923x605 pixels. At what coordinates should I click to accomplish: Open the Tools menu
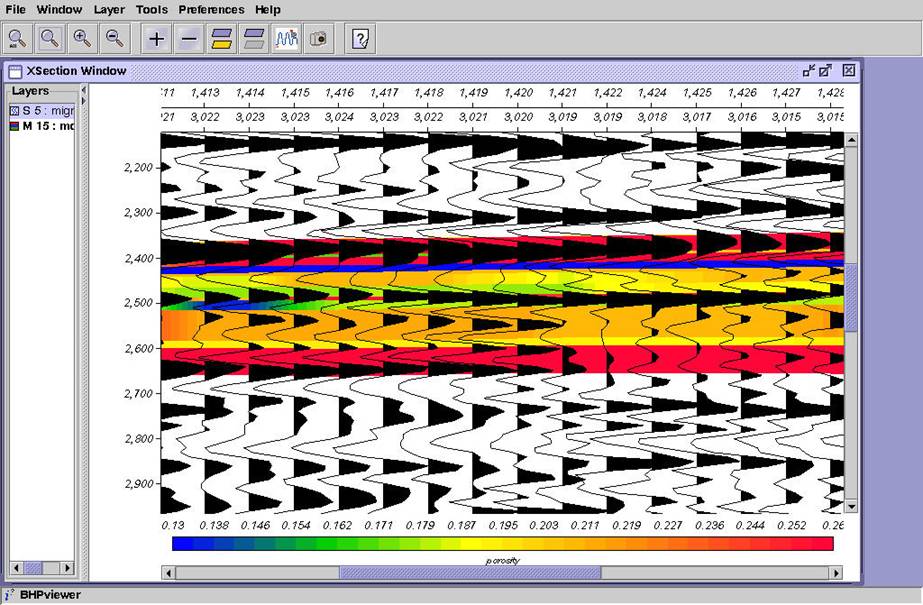click(x=151, y=9)
